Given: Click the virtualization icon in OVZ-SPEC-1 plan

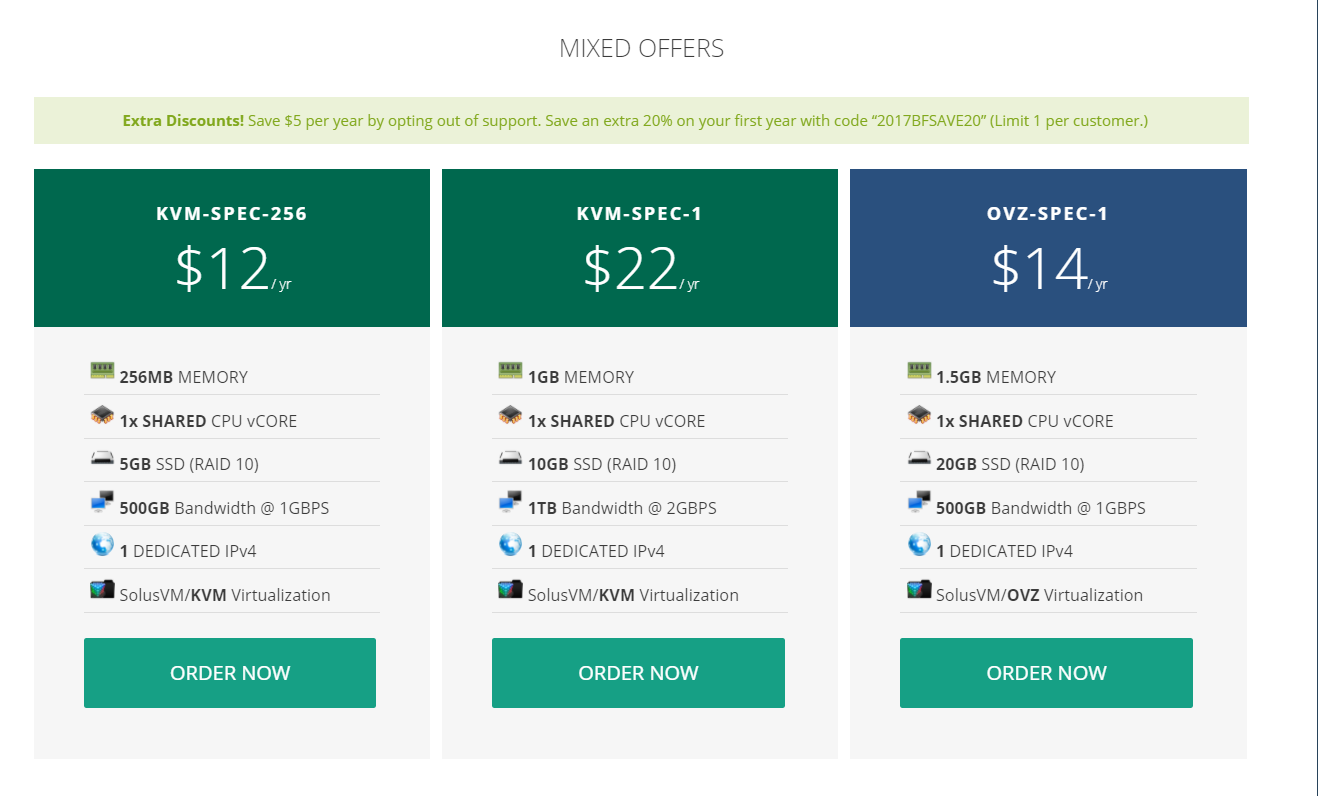Looking at the screenshot, I should 919,590.
